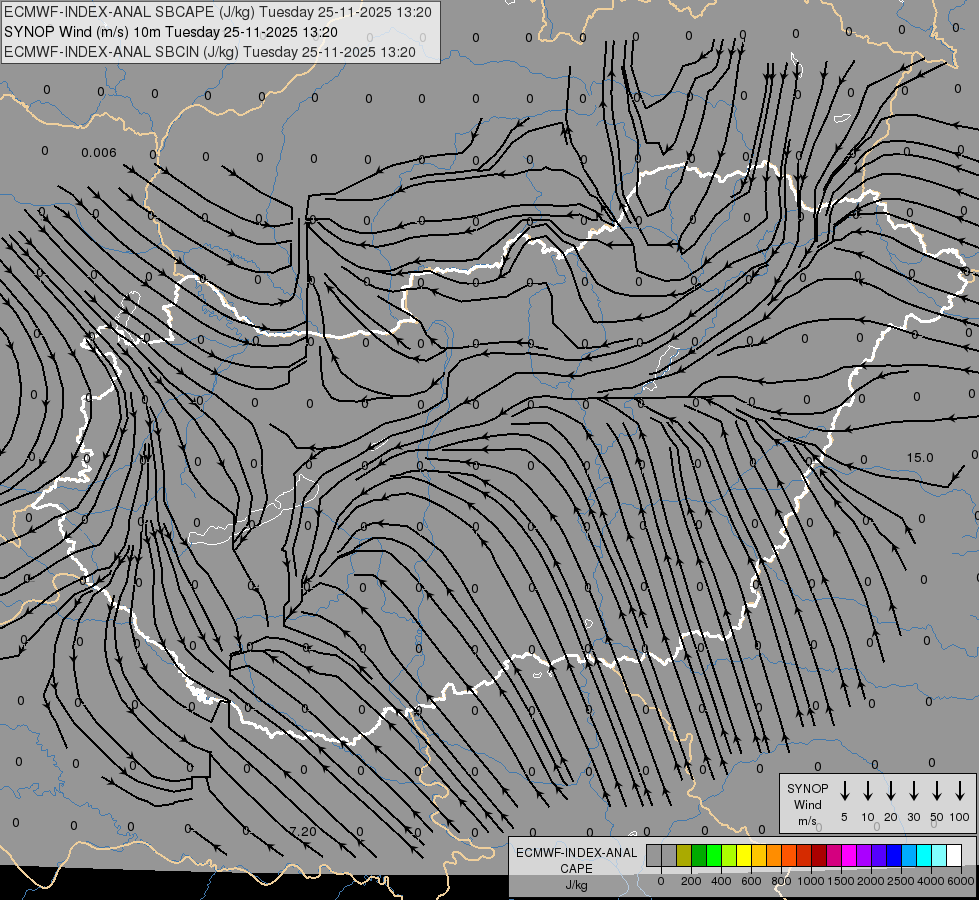The height and width of the screenshot is (900, 979).
Task: Pick the bright magenta CAPE legend swatch
Action: point(850,855)
